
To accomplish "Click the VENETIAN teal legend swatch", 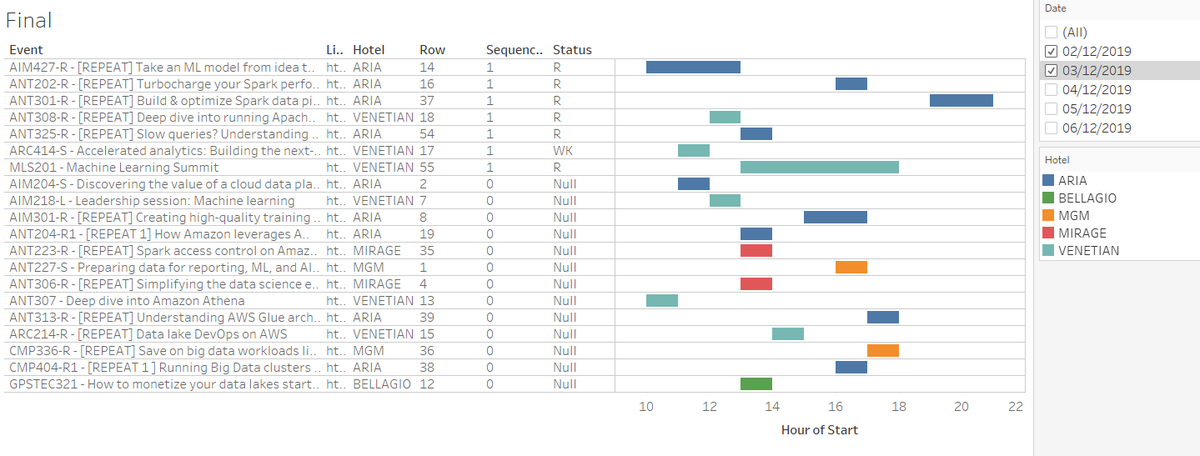I will (1049, 250).
